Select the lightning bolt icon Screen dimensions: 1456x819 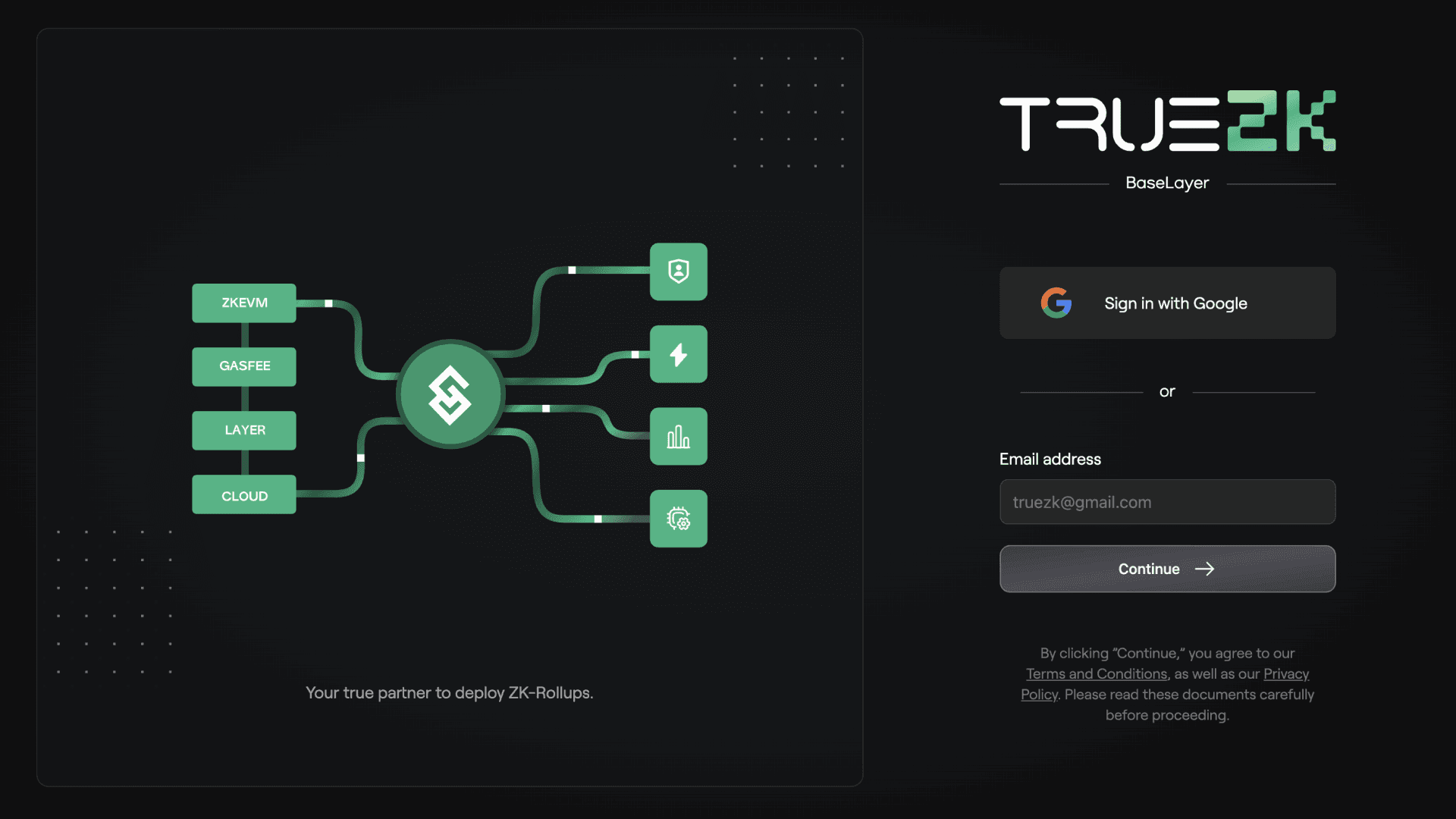pos(678,354)
